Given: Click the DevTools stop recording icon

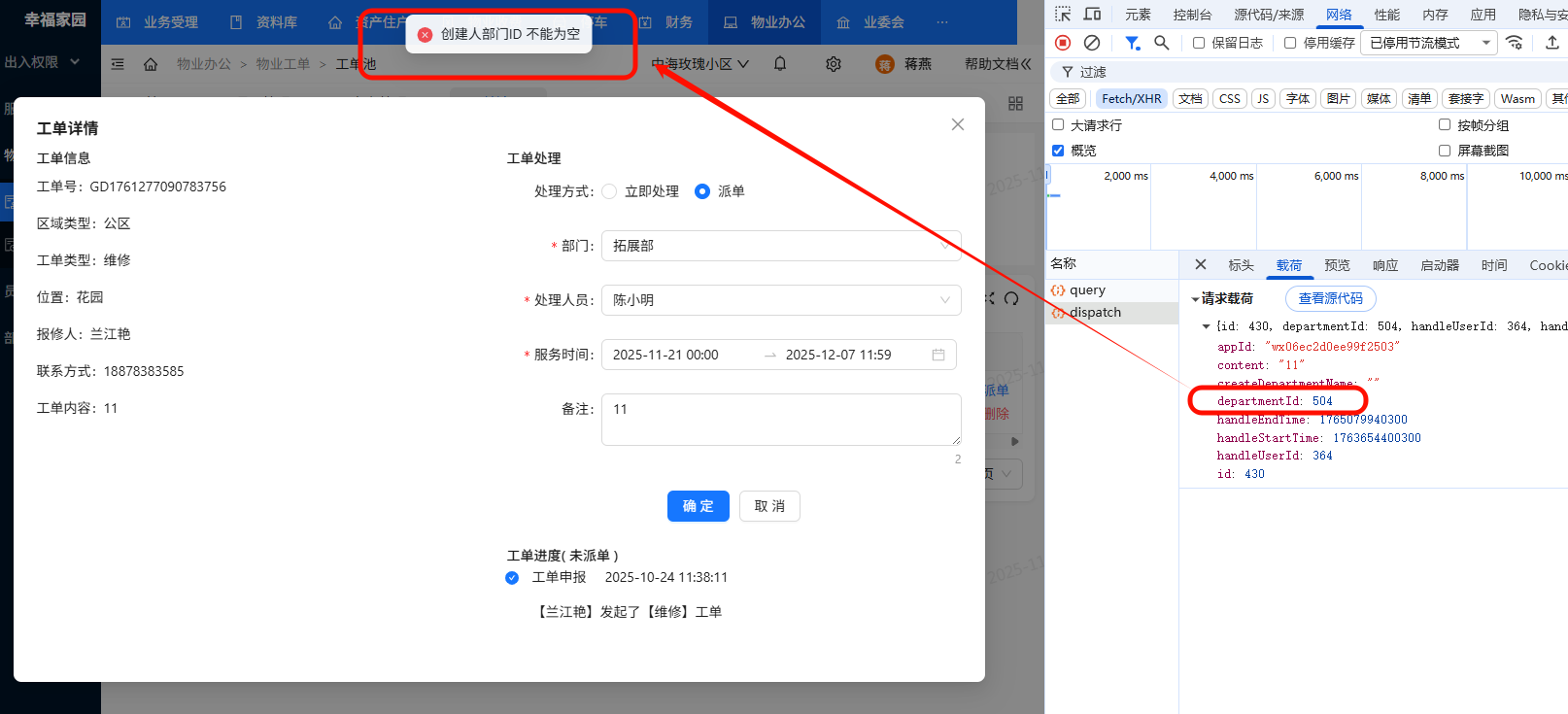Looking at the screenshot, I should 1063,43.
